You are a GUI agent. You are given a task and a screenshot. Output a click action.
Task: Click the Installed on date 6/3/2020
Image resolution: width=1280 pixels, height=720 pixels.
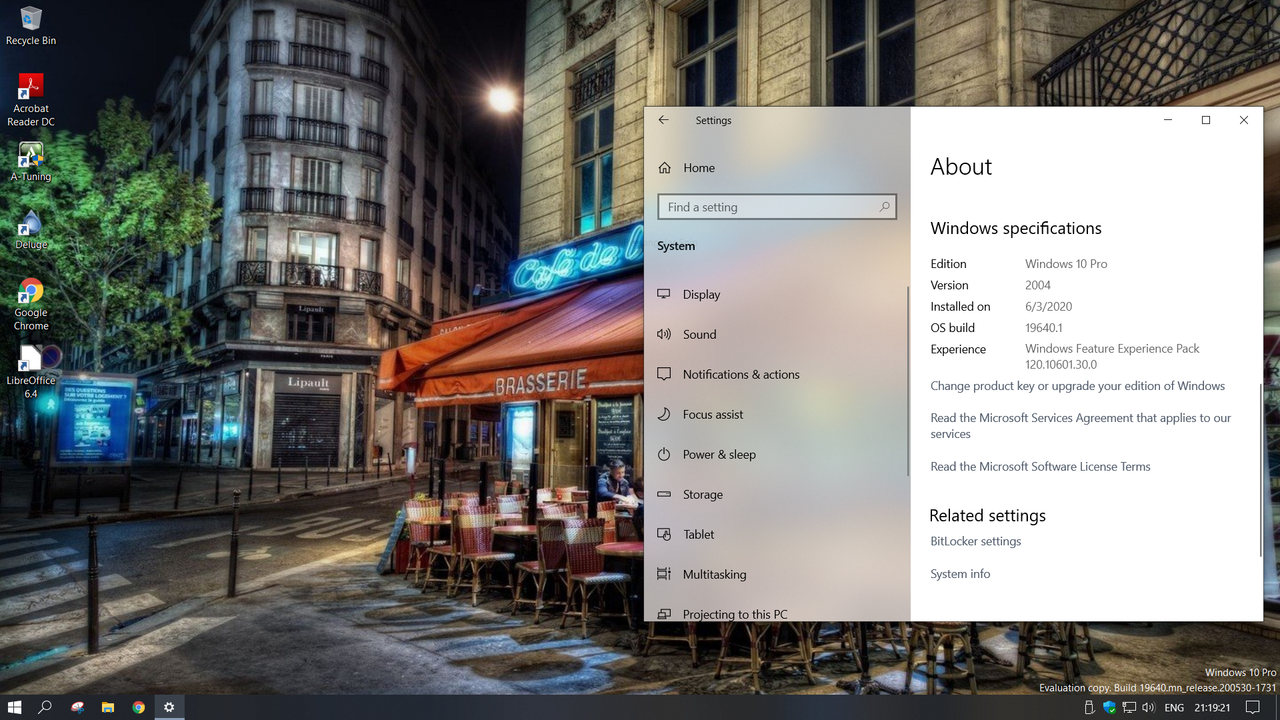click(x=1048, y=307)
